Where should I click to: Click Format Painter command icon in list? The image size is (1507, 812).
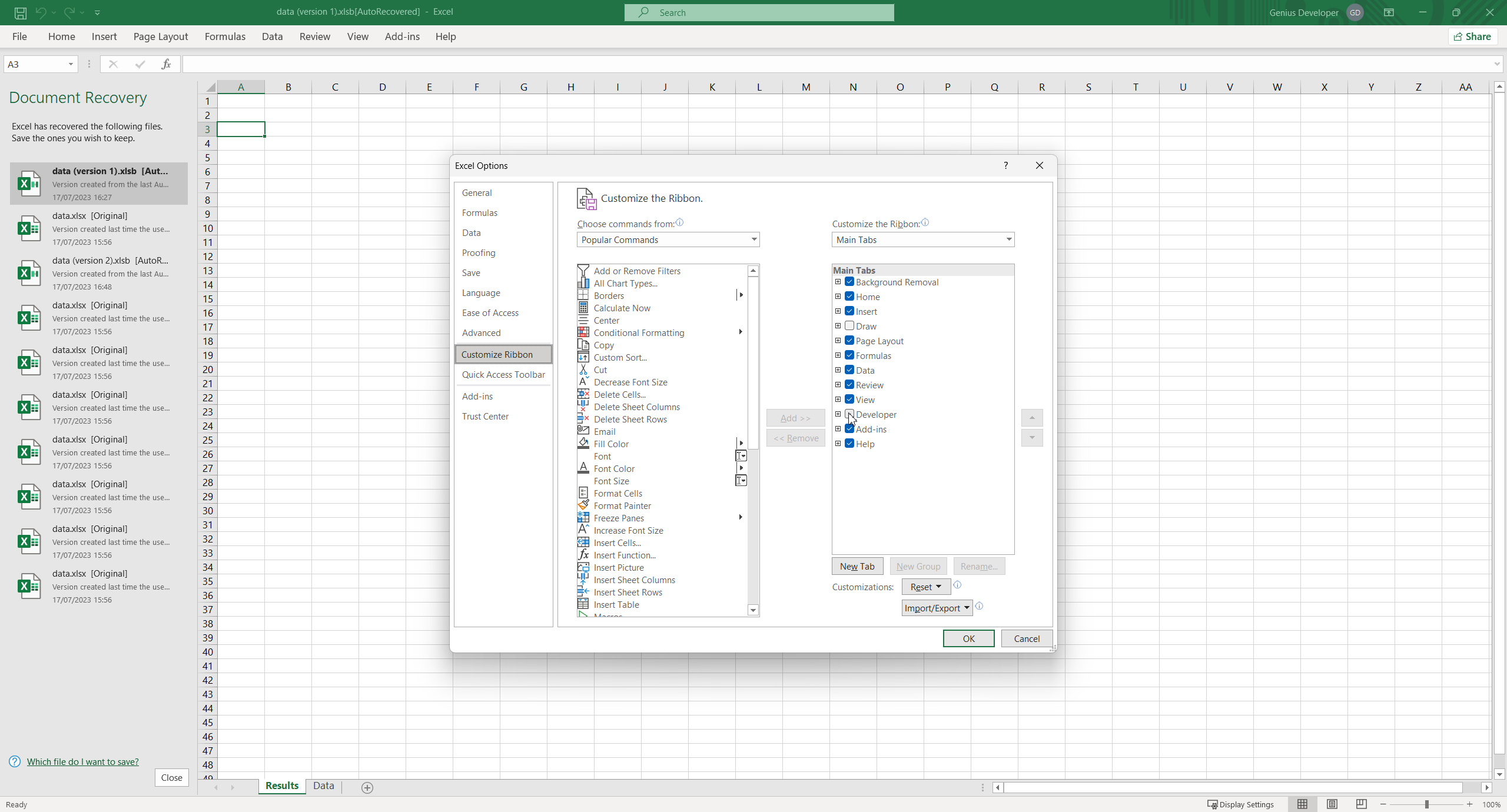tap(583, 505)
